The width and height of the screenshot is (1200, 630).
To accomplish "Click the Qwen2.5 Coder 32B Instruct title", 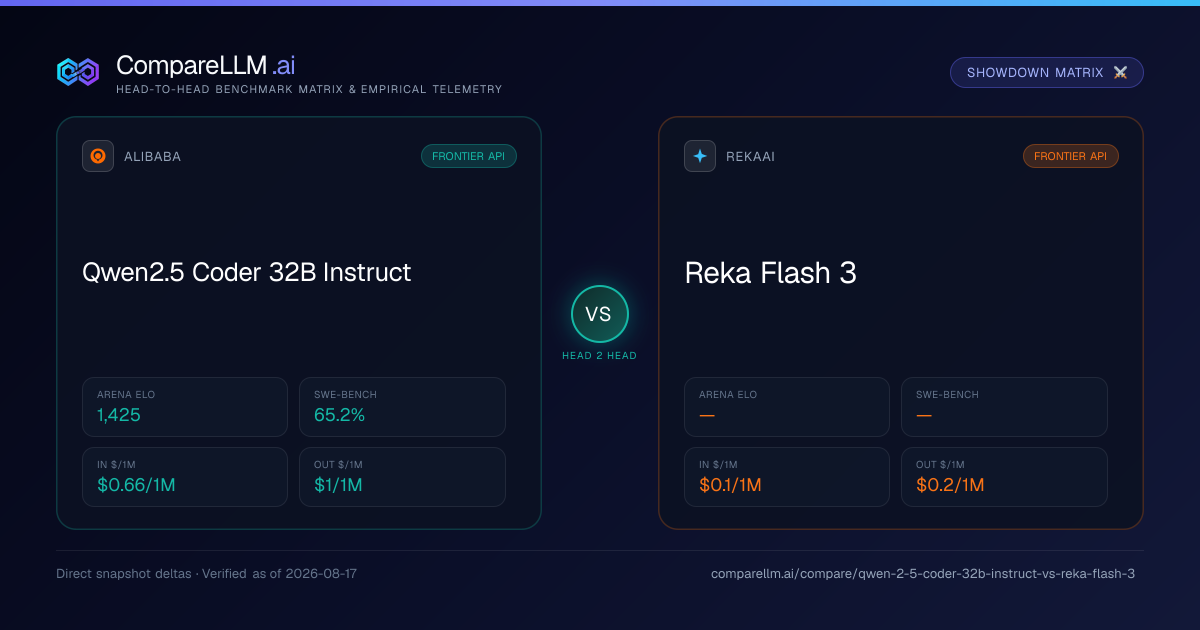I will [247, 272].
